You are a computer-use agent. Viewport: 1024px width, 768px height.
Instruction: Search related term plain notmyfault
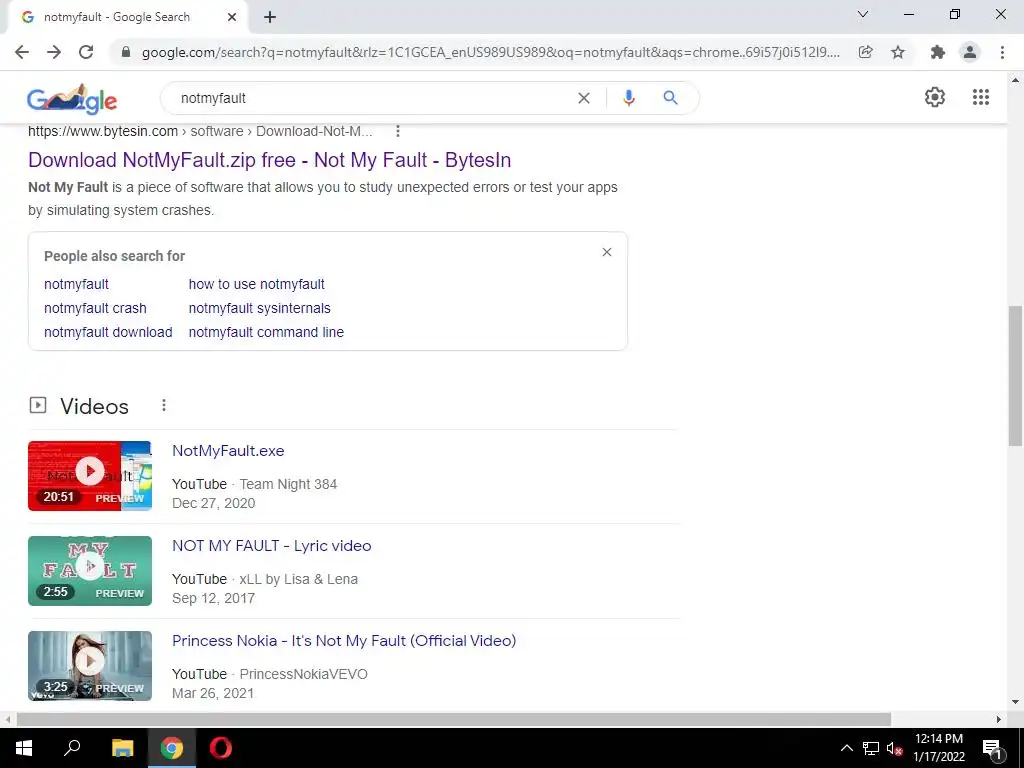76,284
